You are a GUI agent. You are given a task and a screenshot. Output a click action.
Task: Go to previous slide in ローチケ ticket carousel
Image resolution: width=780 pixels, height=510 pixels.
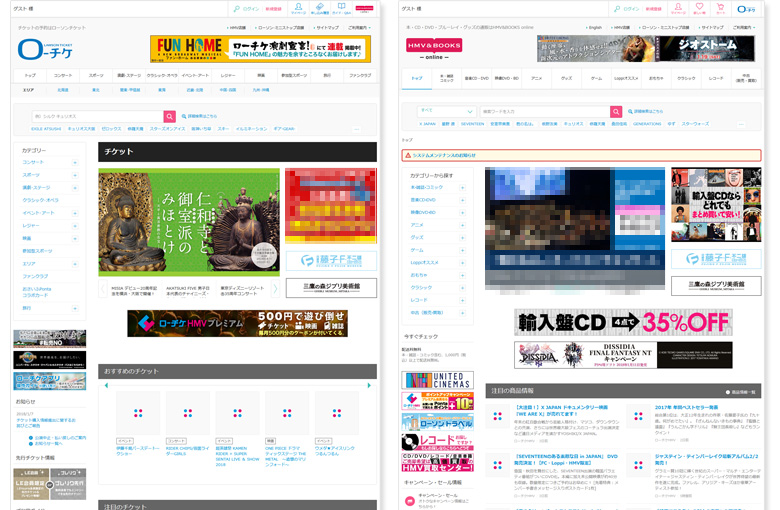103,289
